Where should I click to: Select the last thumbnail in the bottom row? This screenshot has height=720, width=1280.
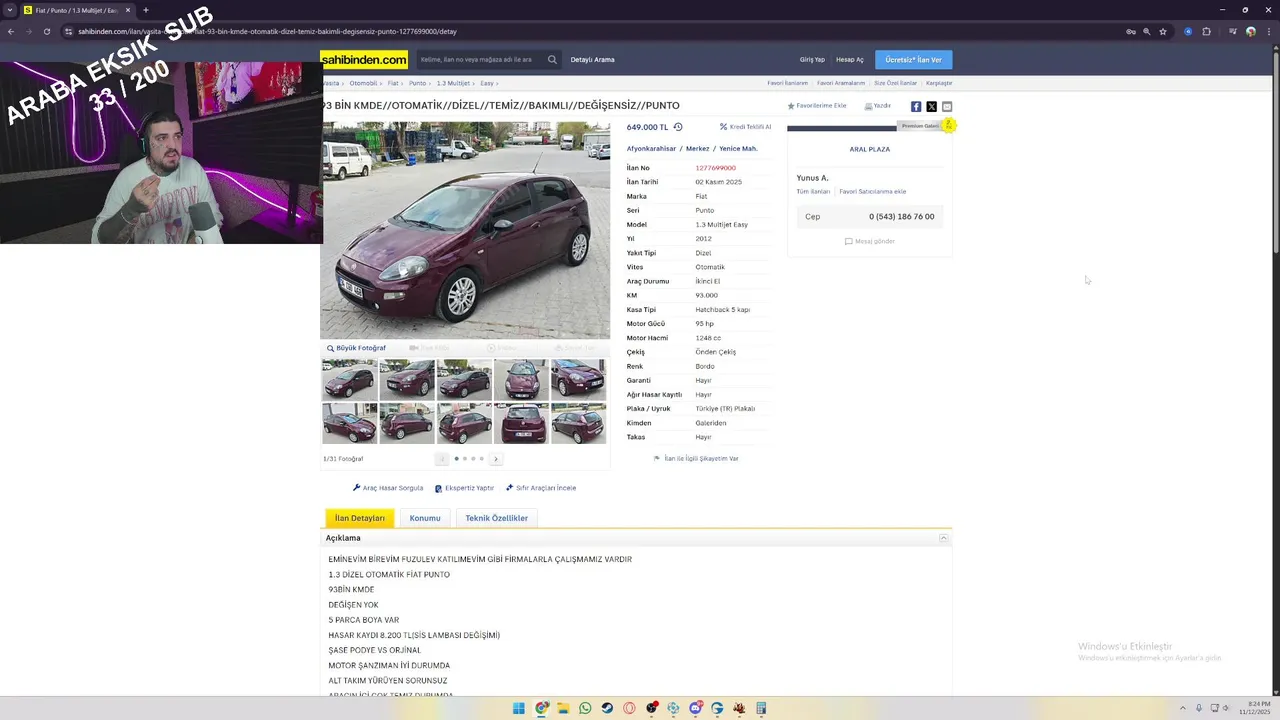pos(578,423)
